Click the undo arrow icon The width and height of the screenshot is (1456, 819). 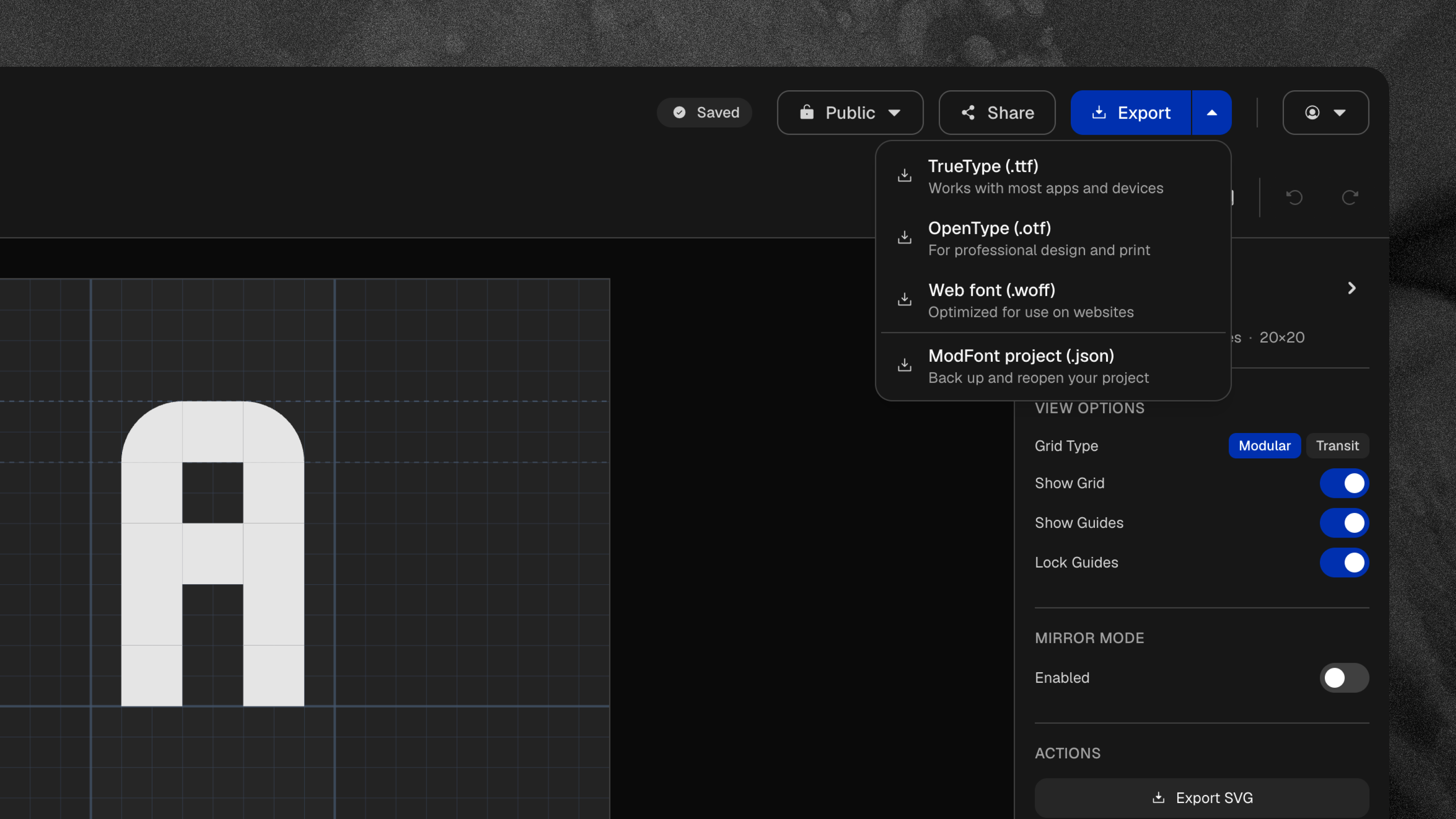pyautogui.click(x=1294, y=197)
